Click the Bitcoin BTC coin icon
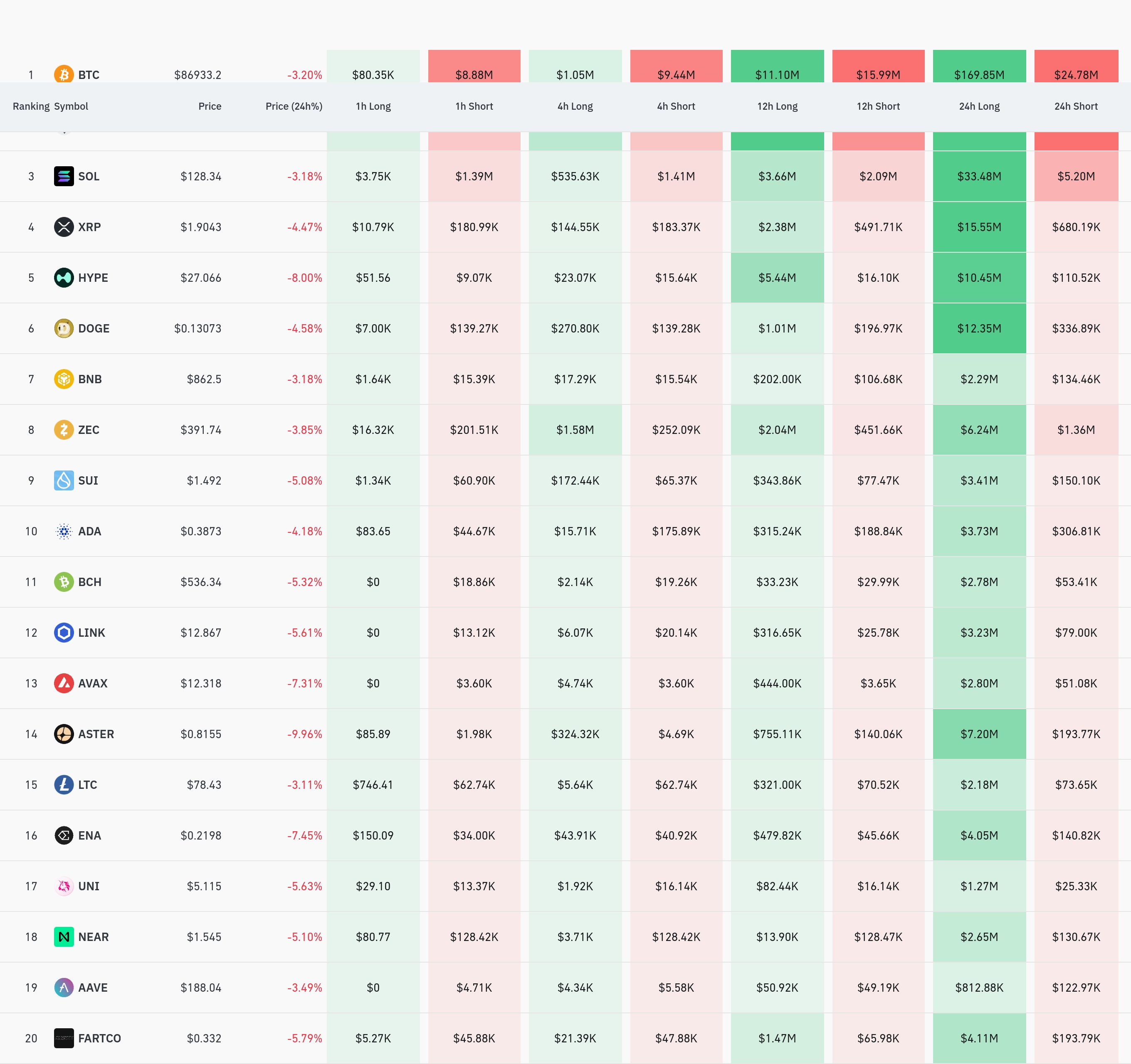The width and height of the screenshot is (1131, 1064). pyautogui.click(x=64, y=74)
